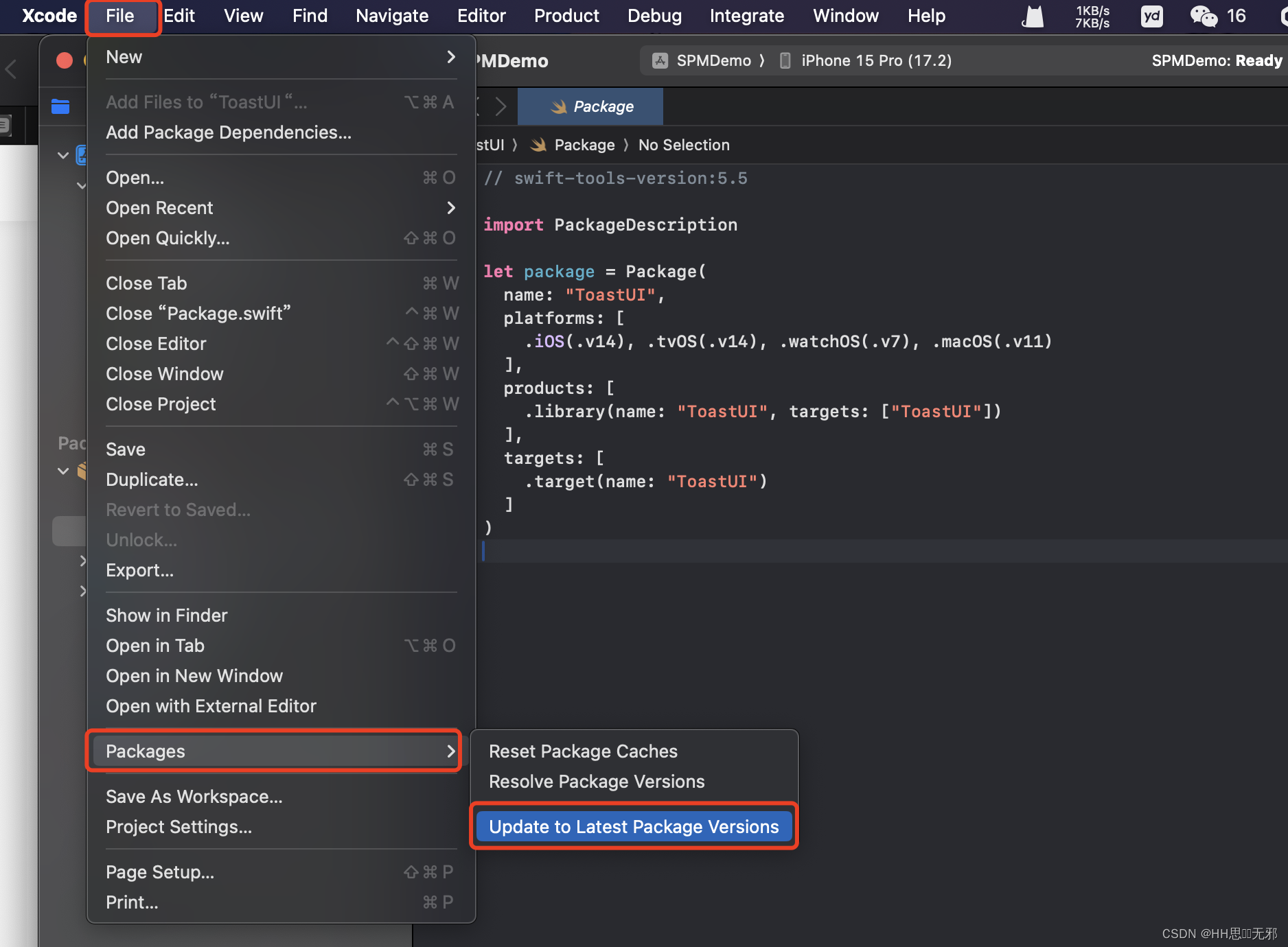Select Close Window
1288x947 pixels.
(281, 374)
